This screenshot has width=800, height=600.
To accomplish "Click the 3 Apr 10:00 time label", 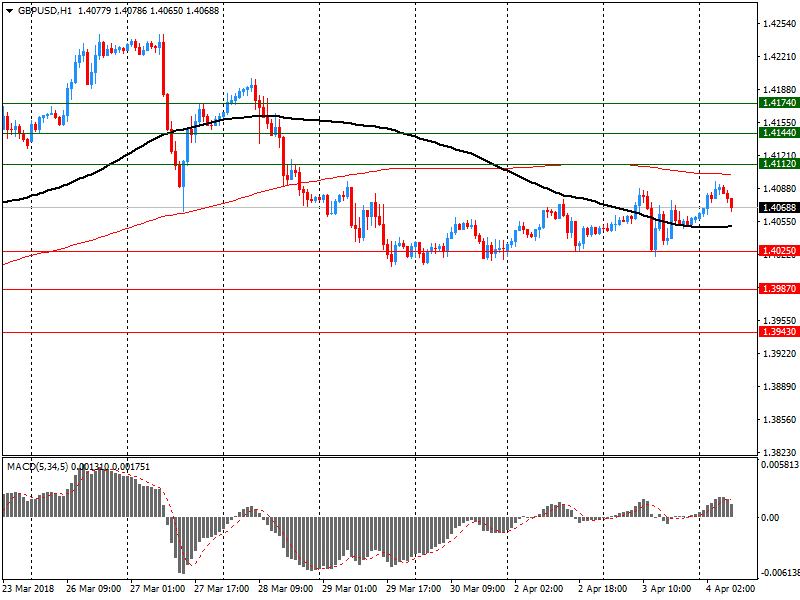I will click(669, 589).
